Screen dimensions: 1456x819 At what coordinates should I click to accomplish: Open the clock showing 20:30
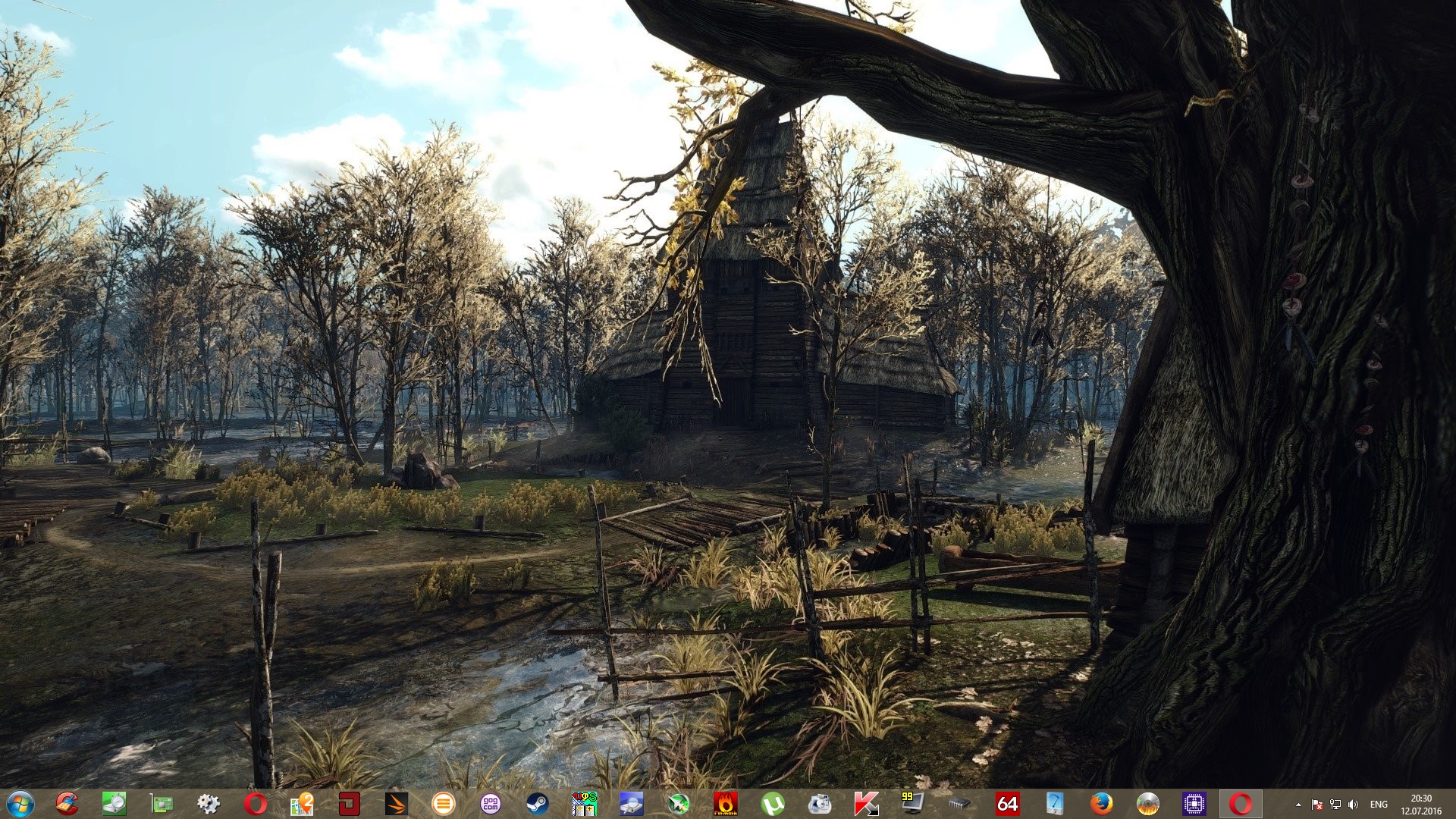point(1421,805)
